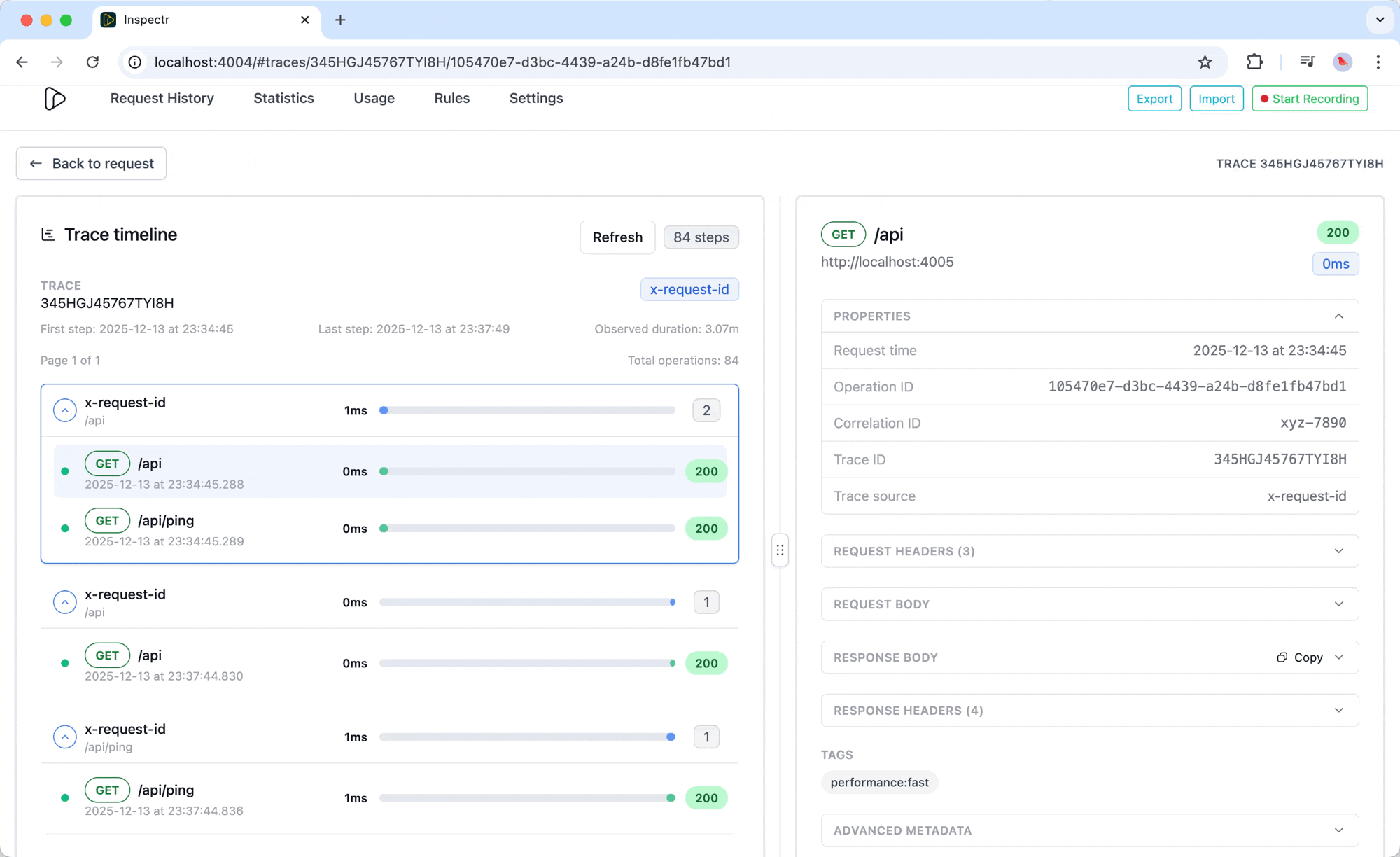Click the Inspectr logo icon
This screenshot has width=1400, height=857.
55,99
